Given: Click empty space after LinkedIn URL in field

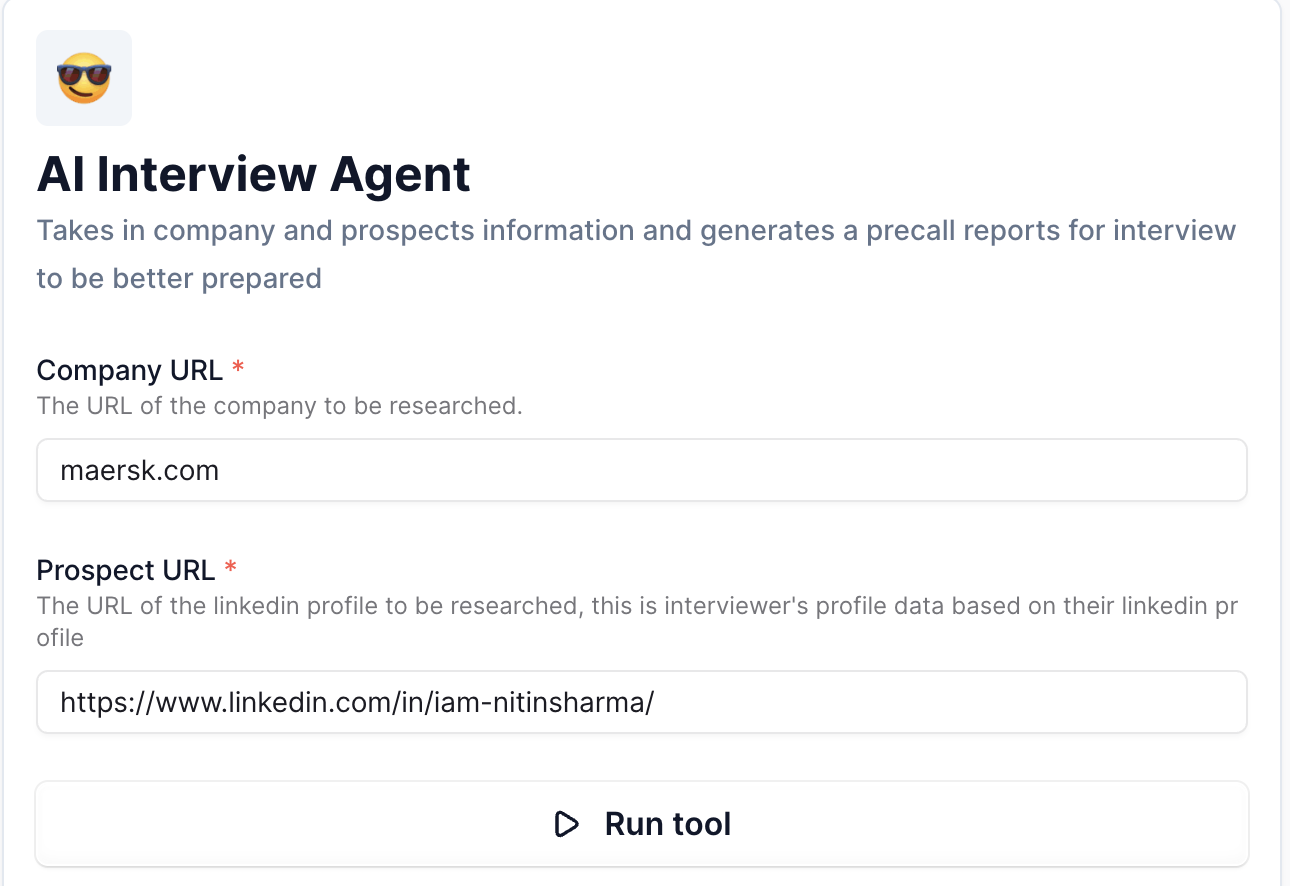Looking at the screenshot, I should click(950, 702).
